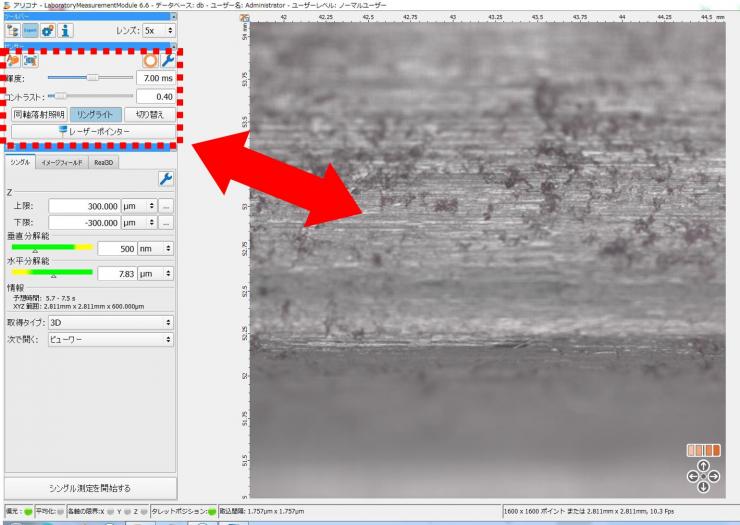
Task: Click the '予想時間: 5.7 - 7.5 s' text
Action: tap(44, 298)
